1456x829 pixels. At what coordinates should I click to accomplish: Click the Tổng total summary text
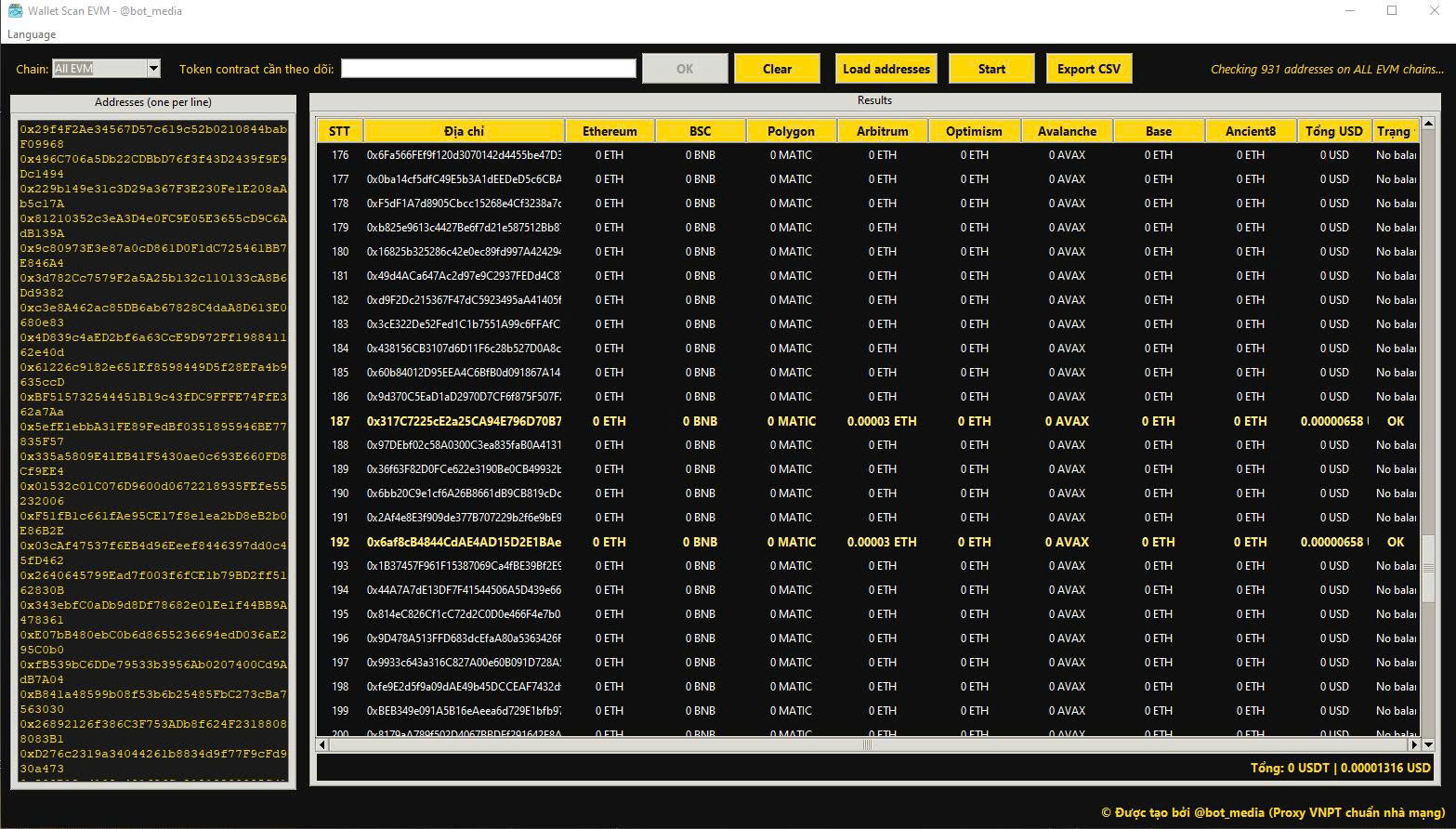coord(1340,768)
